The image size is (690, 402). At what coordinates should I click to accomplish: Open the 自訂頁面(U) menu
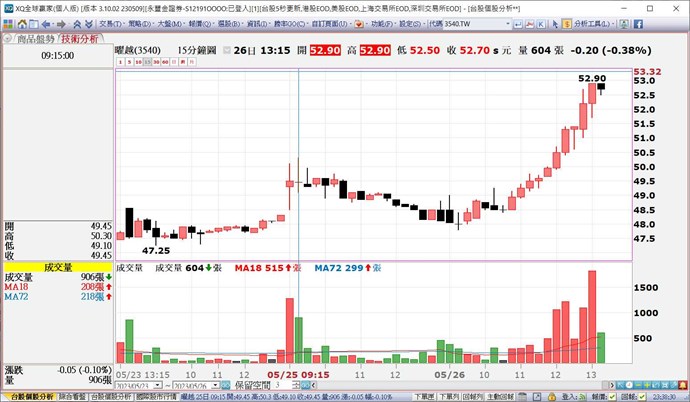(x=330, y=24)
